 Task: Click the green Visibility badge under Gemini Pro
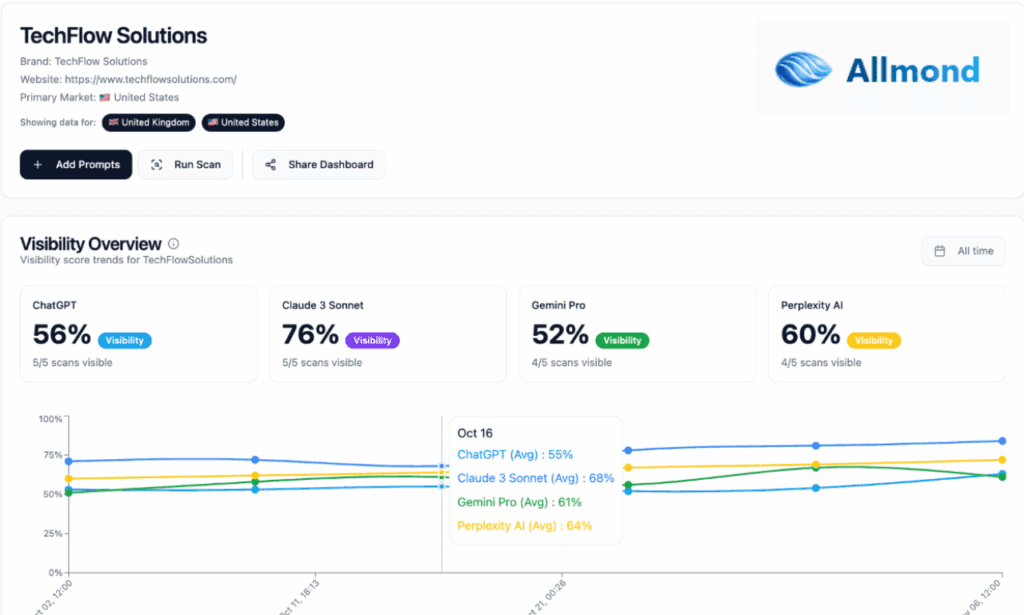click(x=622, y=340)
